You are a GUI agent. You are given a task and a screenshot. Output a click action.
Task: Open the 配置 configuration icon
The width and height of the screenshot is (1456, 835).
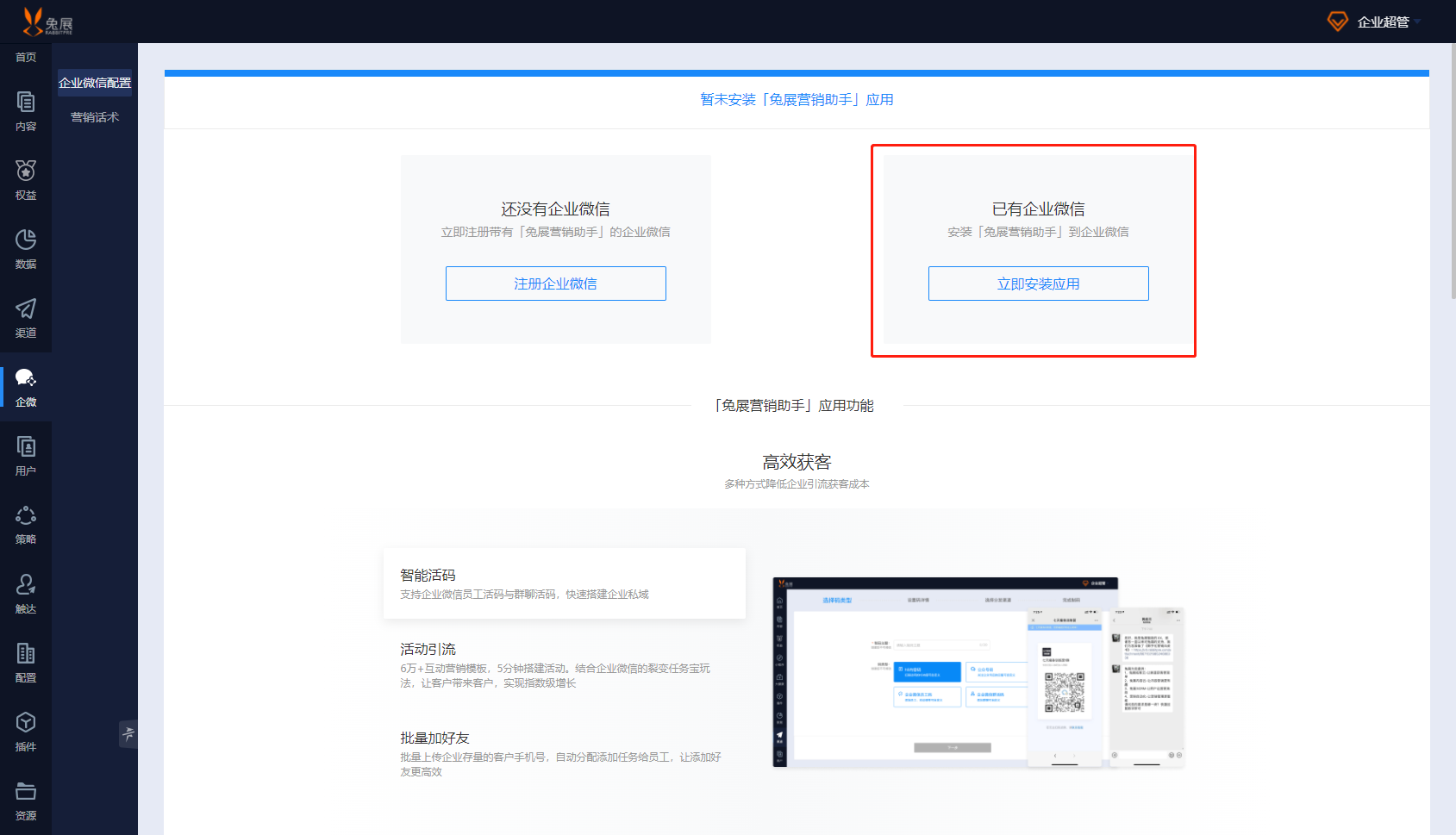(x=26, y=653)
